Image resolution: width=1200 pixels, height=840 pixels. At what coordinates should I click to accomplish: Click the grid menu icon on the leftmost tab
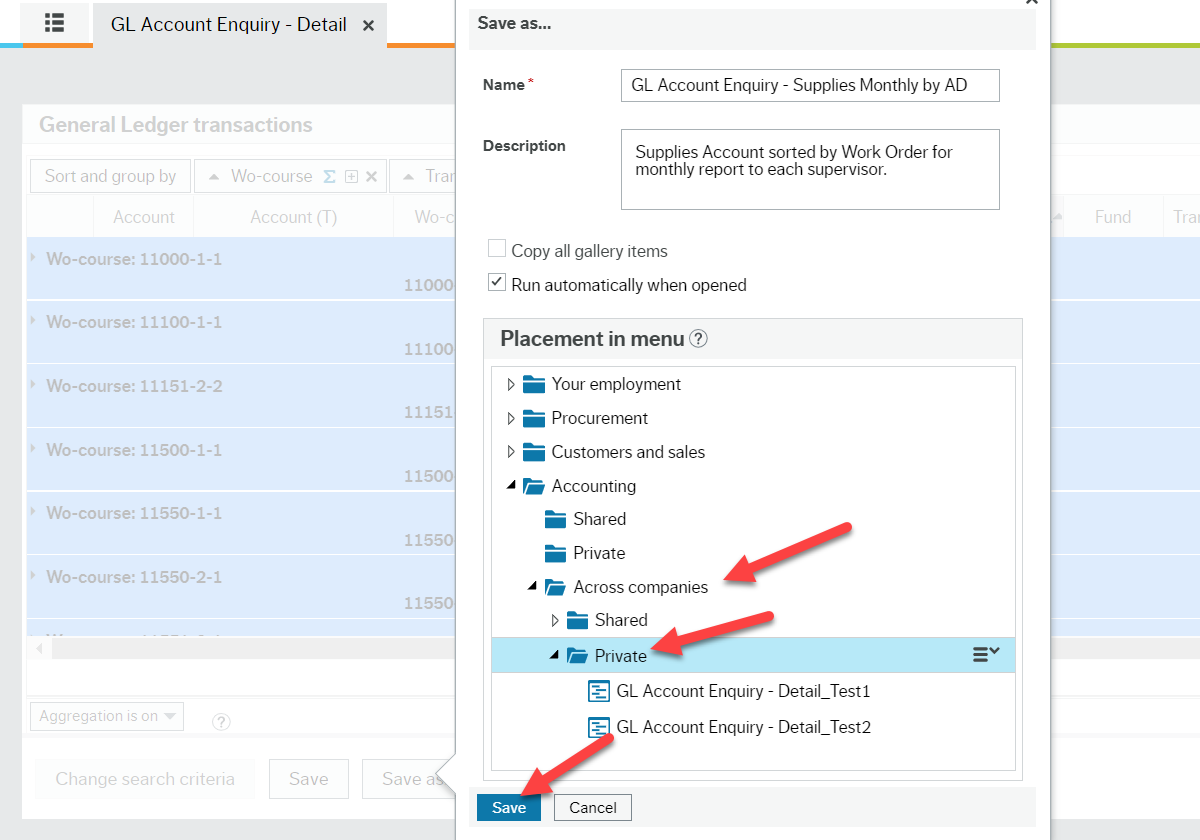pyautogui.click(x=55, y=22)
